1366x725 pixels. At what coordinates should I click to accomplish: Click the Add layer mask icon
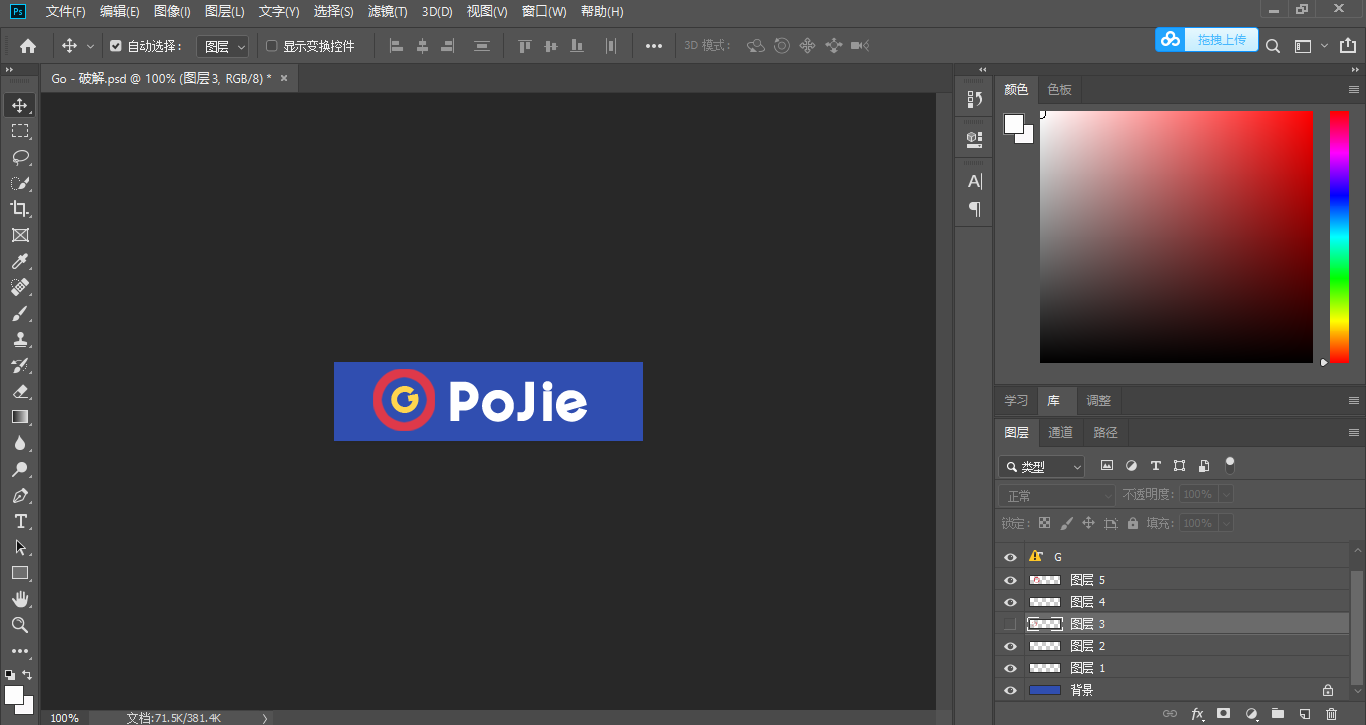(1223, 714)
